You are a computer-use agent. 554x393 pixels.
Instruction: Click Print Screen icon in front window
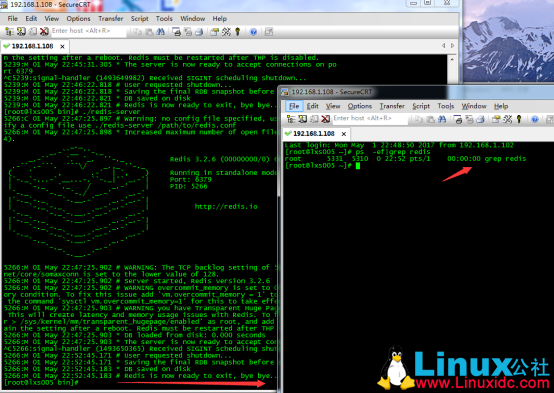click(458, 119)
